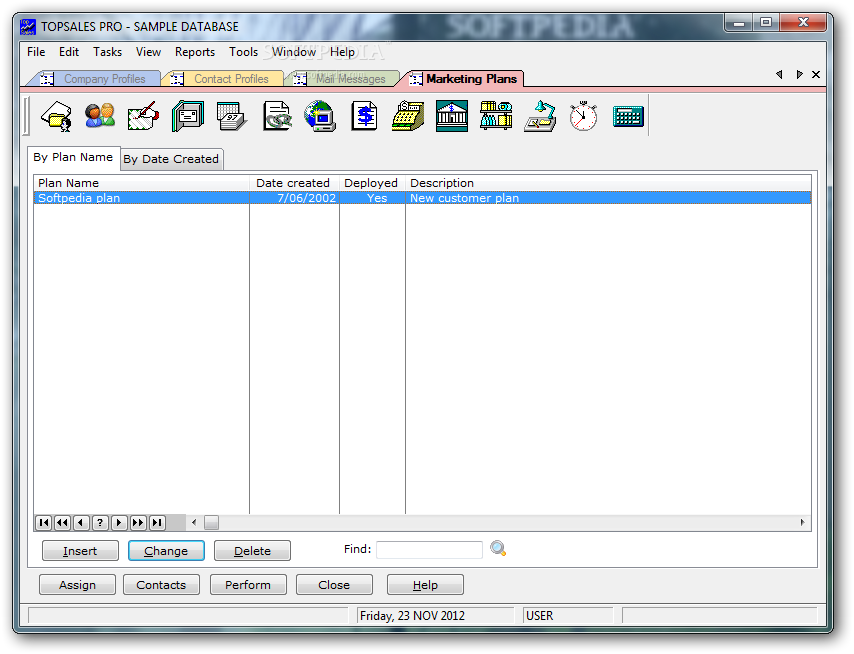854x654 pixels.
Task: Open the contacts people icon
Action: [100, 116]
